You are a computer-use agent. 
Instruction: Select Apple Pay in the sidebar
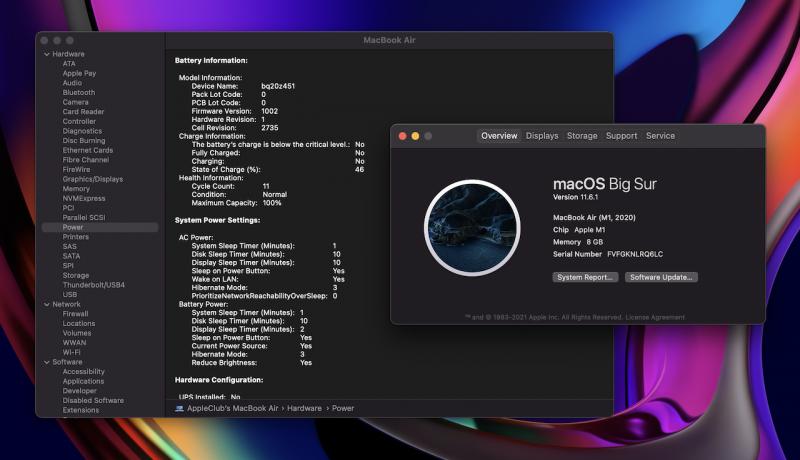tap(79, 73)
